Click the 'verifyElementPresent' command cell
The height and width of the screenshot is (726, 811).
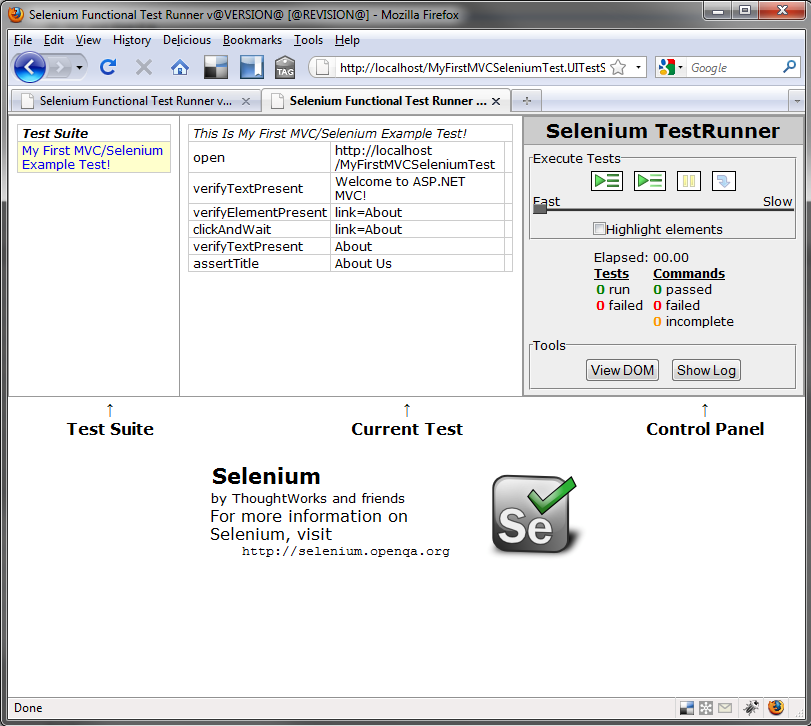click(259, 212)
